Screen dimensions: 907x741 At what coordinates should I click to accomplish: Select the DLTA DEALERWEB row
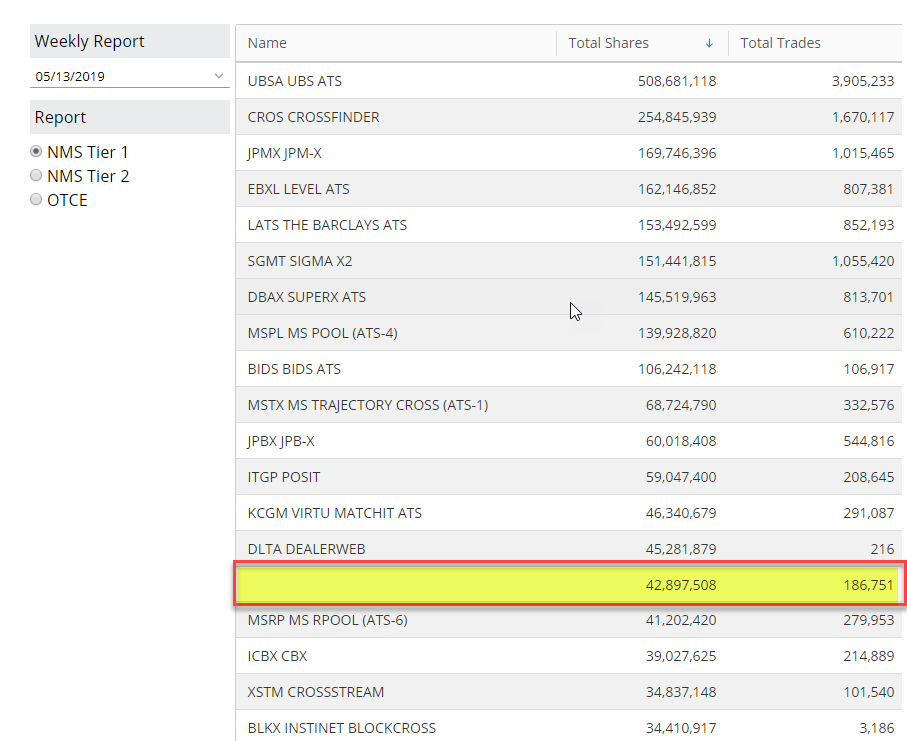[304, 549]
